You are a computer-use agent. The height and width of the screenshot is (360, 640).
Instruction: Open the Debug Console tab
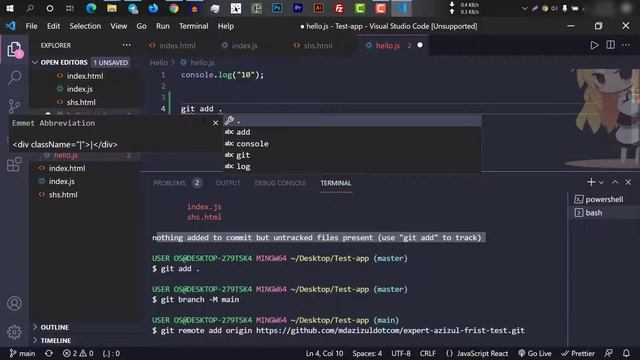280,183
